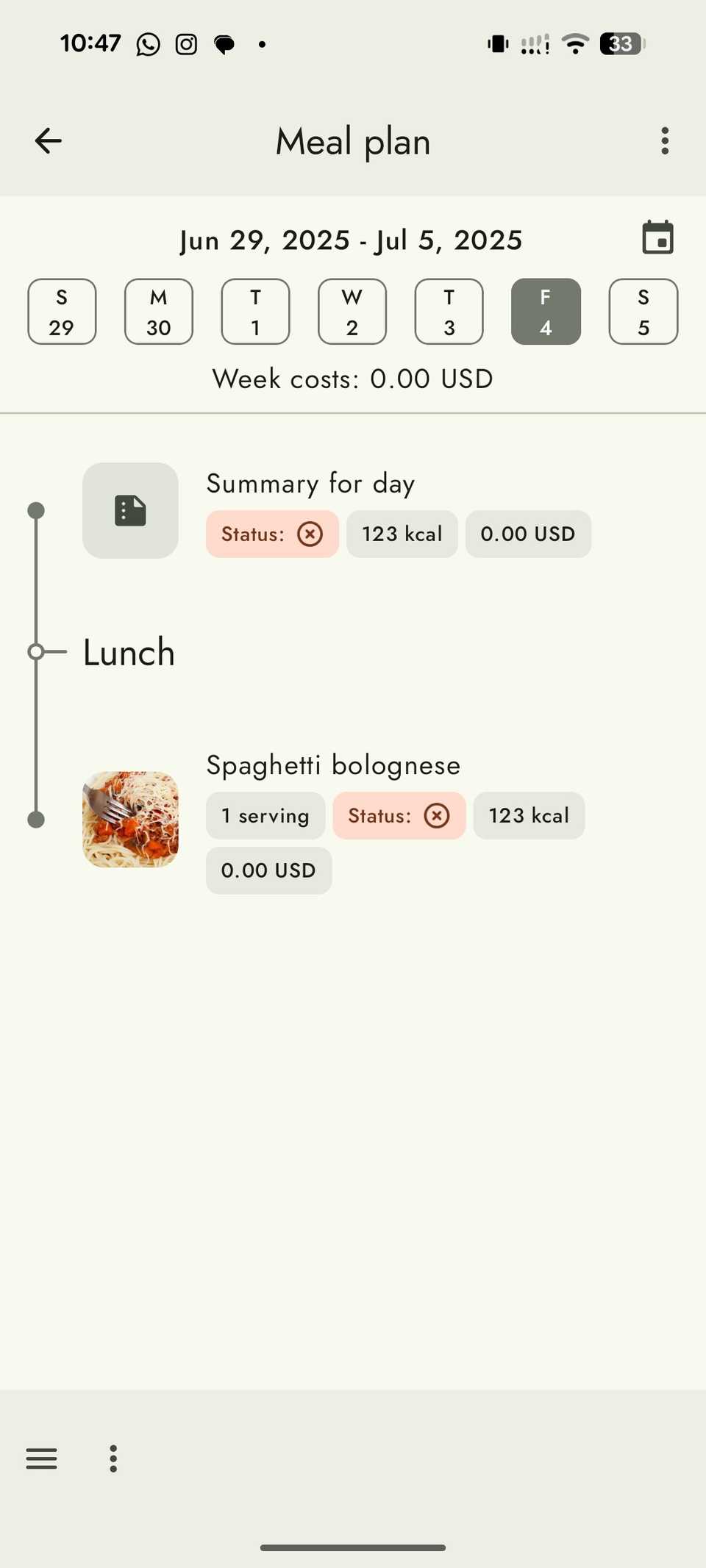This screenshot has width=706, height=1568.
Task: Tap the back arrow to leave Meal plan
Action: pyautogui.click(x=47, y=140)
